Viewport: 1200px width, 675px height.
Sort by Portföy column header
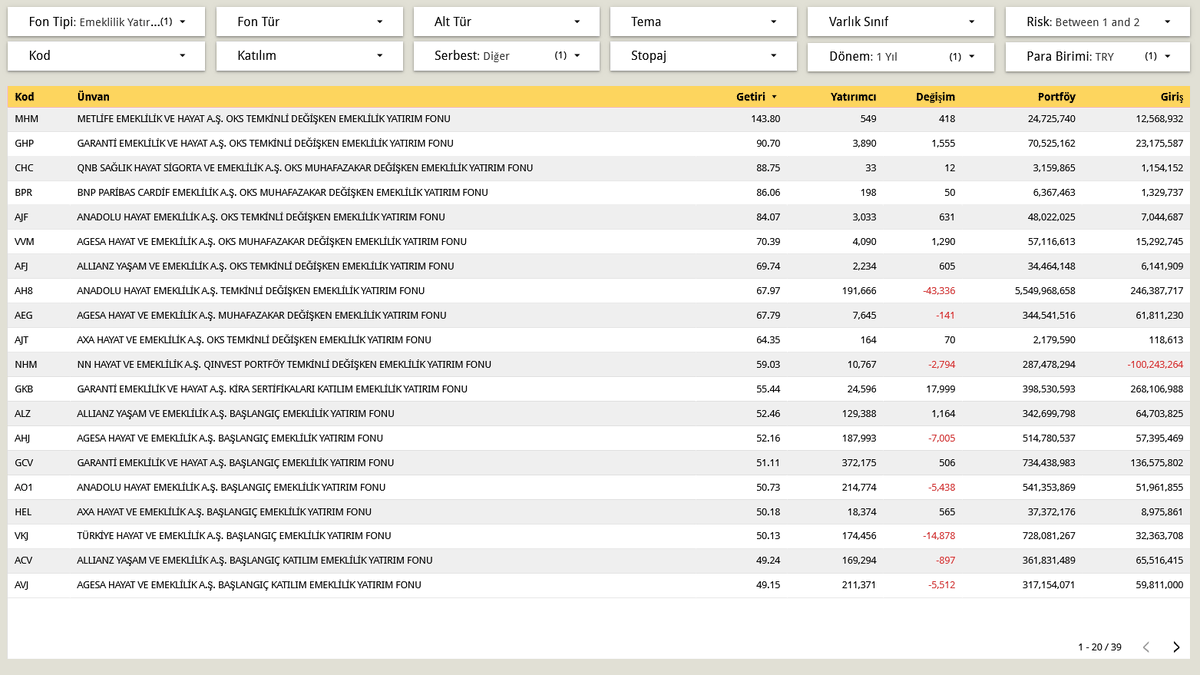coord(1056,97)
